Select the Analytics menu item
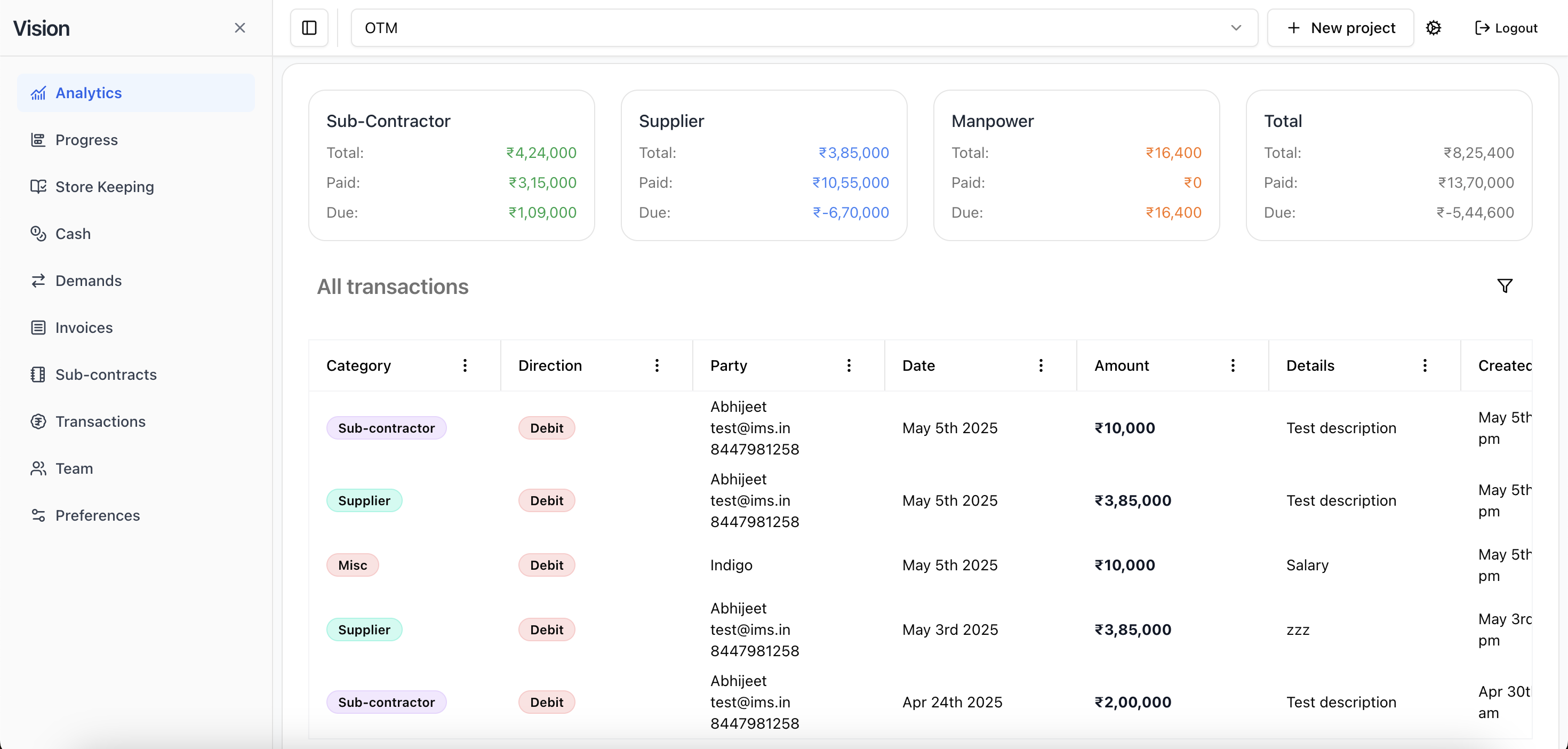 88,93
